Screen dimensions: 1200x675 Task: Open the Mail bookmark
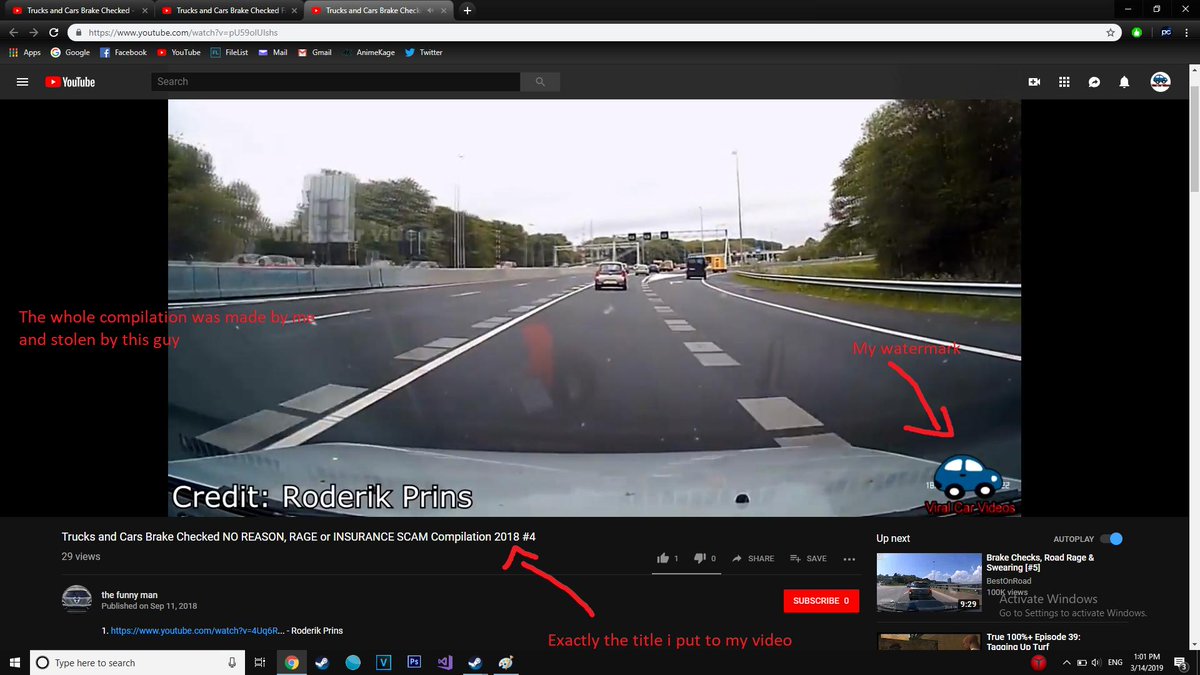tap(273, 52)
